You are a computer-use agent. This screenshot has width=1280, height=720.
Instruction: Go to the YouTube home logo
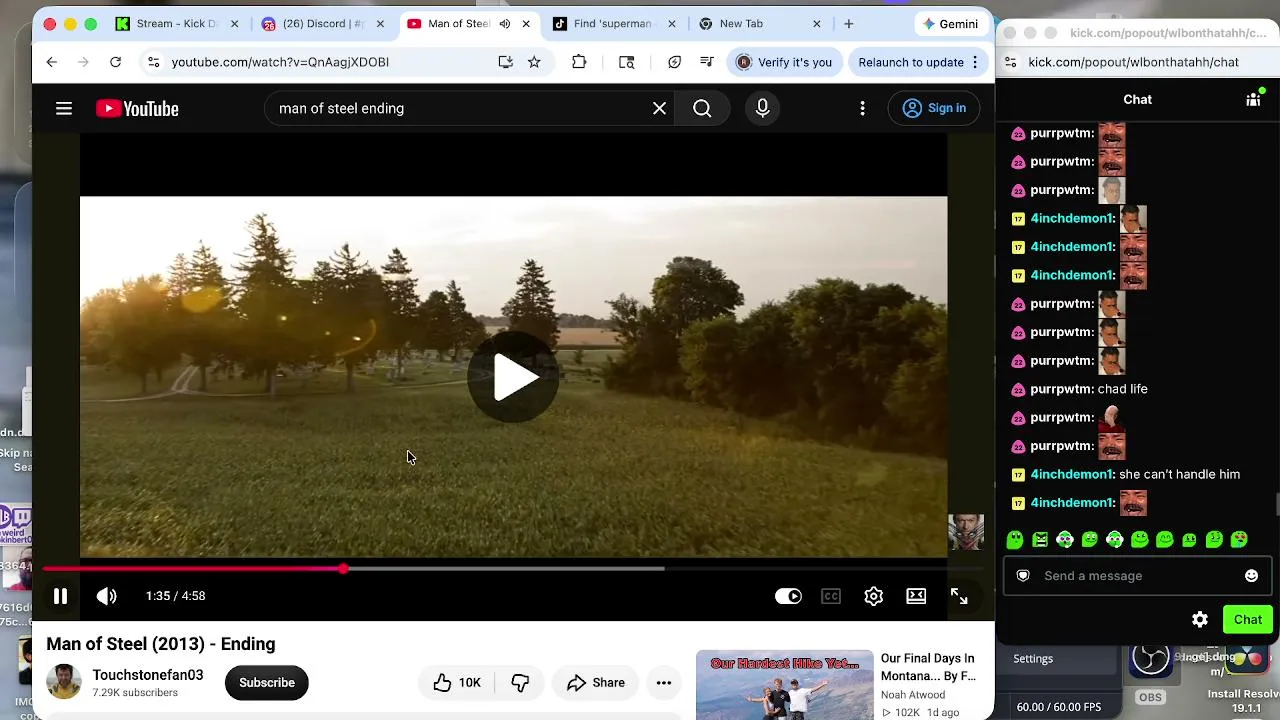coord(137,108)
